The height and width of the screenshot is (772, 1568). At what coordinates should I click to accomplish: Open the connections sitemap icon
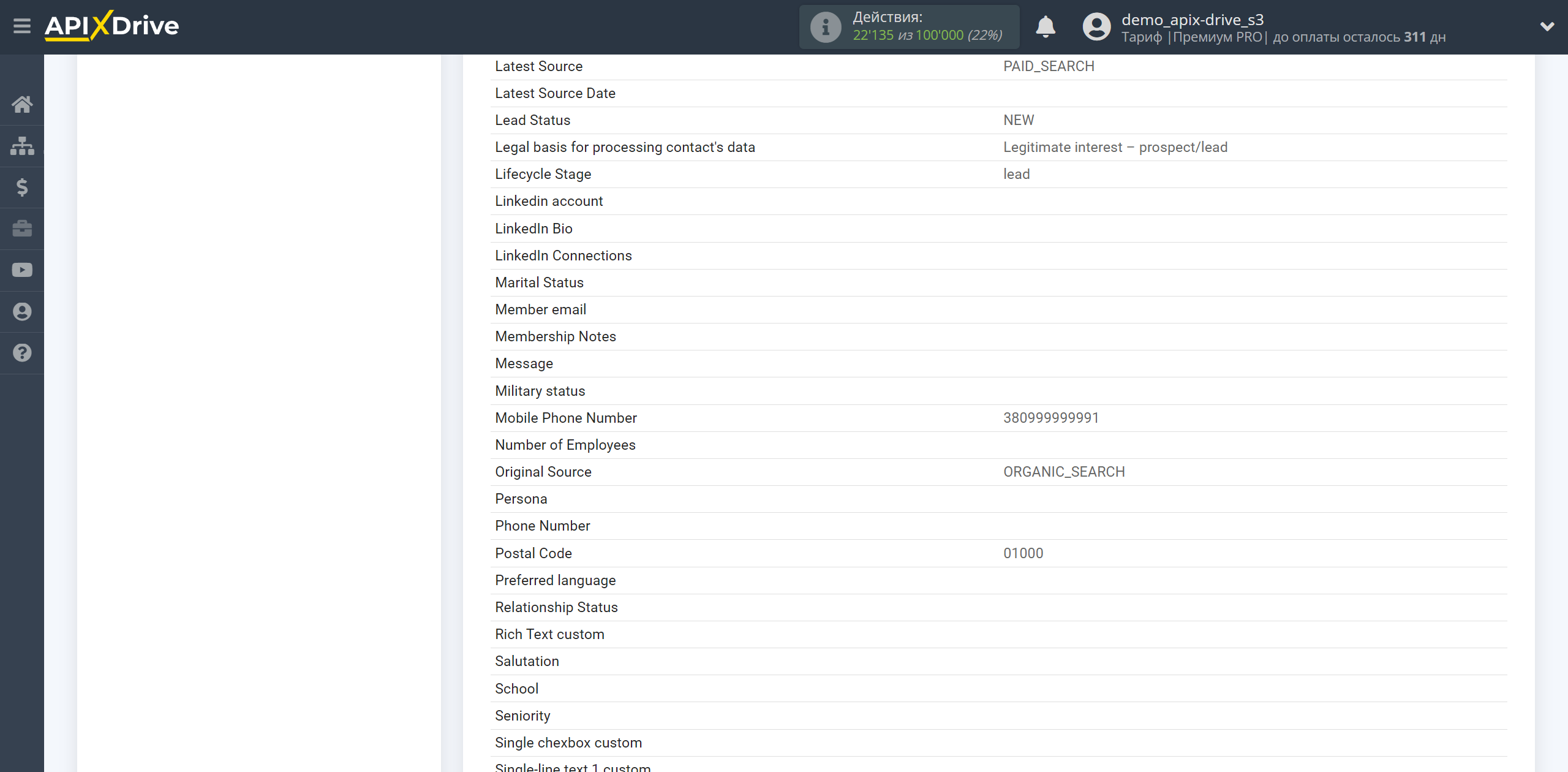22,146
